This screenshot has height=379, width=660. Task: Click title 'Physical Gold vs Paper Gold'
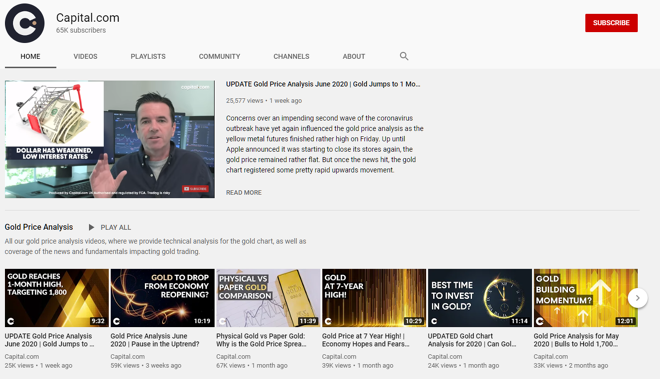261,340
